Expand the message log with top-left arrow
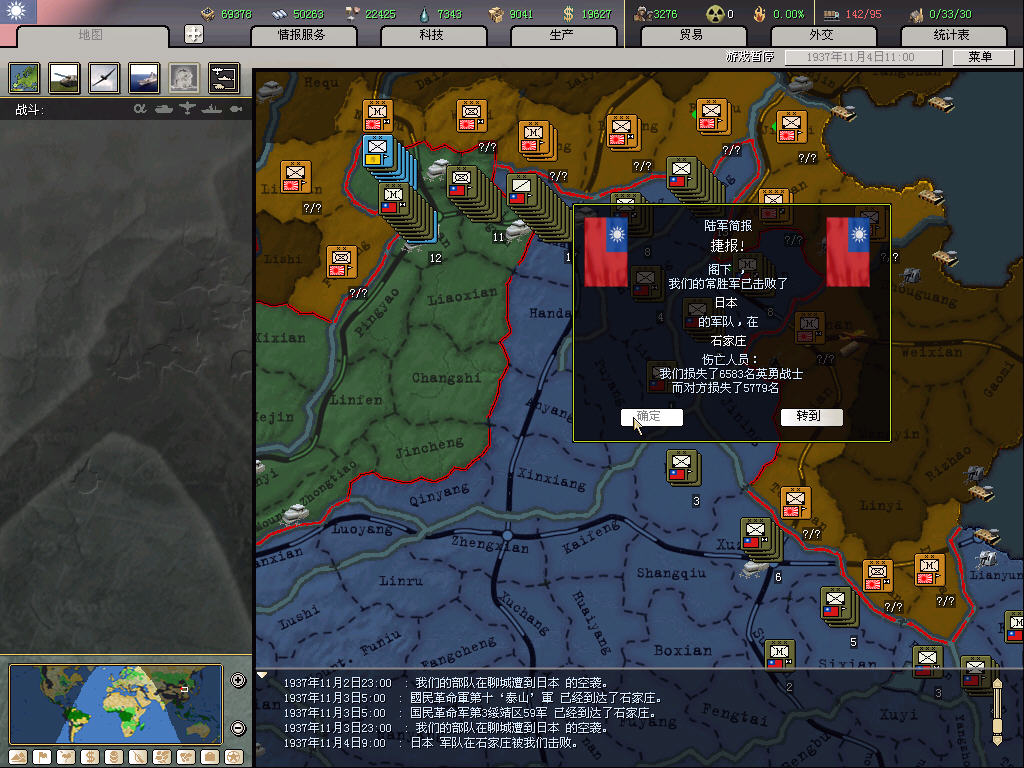Screen dimensions: 1024x768 pyautogui.click(x=263, y=676)
